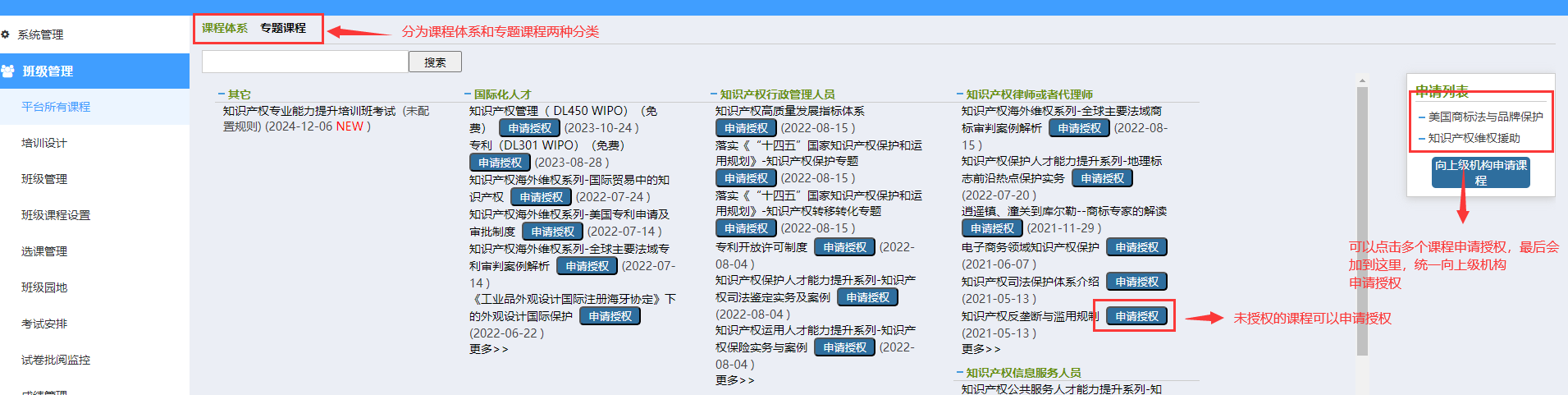
Task: Open 知识产权维权援助 in 申请列表
Action: point(1474,138)
